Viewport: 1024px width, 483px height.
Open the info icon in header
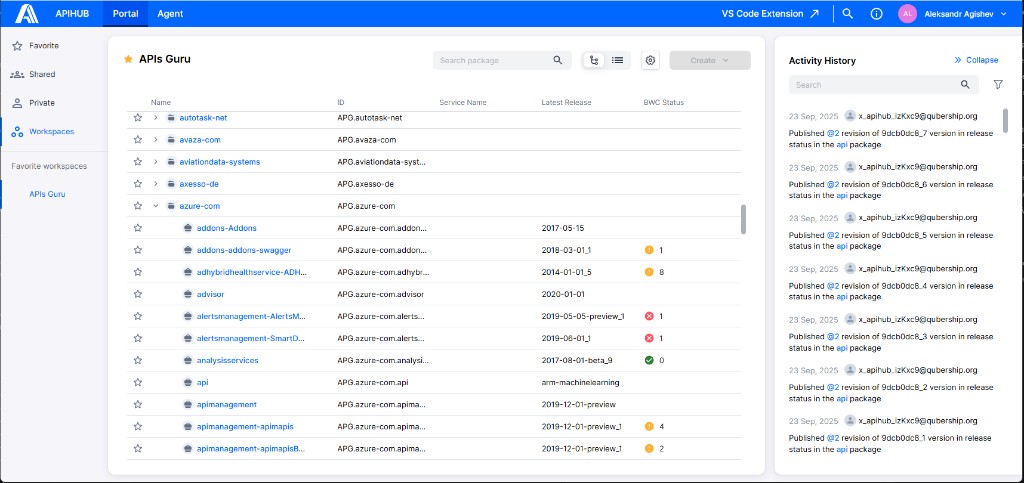point(876,14)
